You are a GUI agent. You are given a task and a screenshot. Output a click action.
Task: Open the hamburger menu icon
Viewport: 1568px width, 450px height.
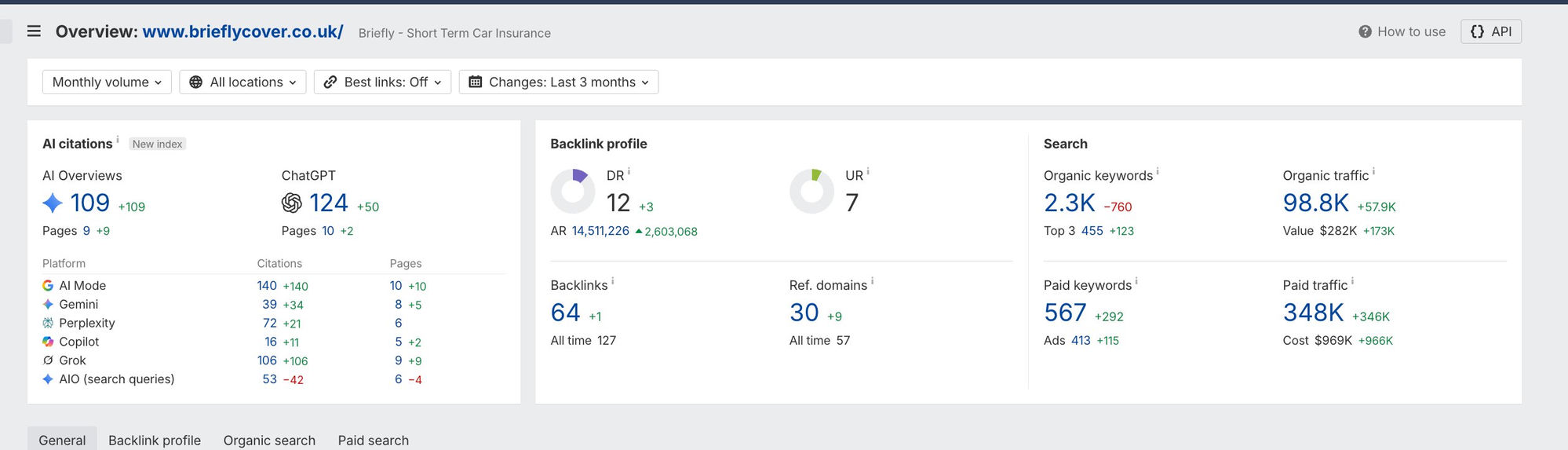pyautogui.click(x=34, y=31)
